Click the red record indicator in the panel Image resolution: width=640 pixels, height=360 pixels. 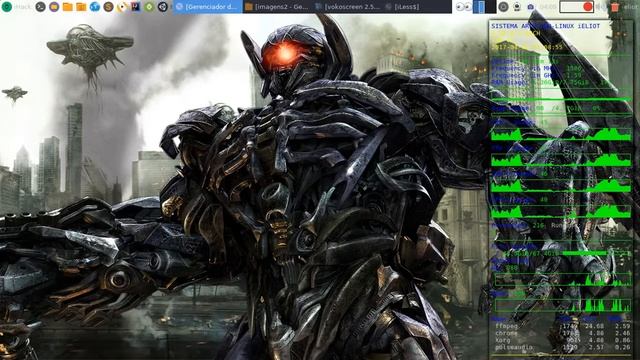pos(588,7)
